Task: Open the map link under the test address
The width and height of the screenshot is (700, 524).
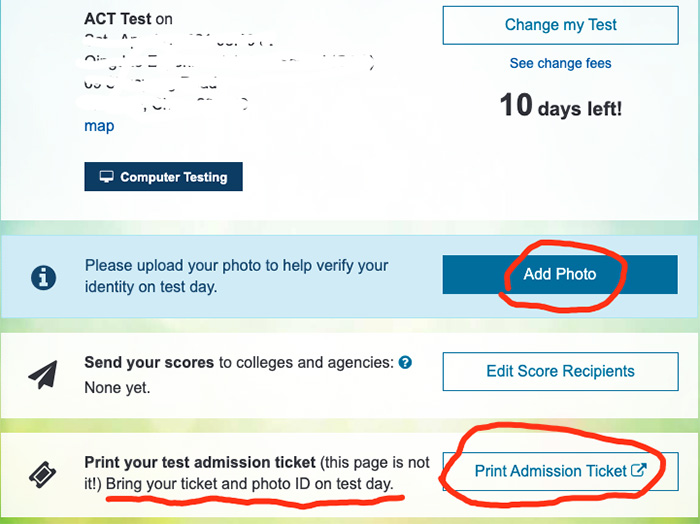Action: tap(99, 126)
